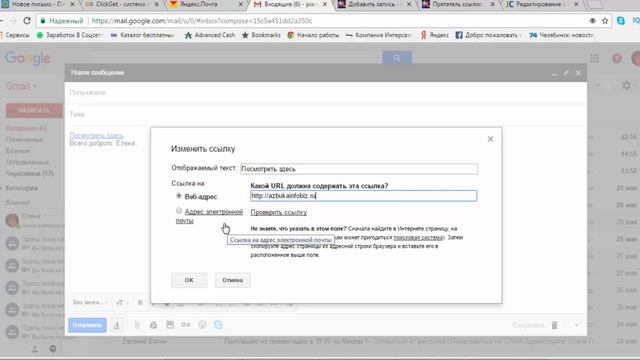Click the Отмена button

tap(233, 280)
